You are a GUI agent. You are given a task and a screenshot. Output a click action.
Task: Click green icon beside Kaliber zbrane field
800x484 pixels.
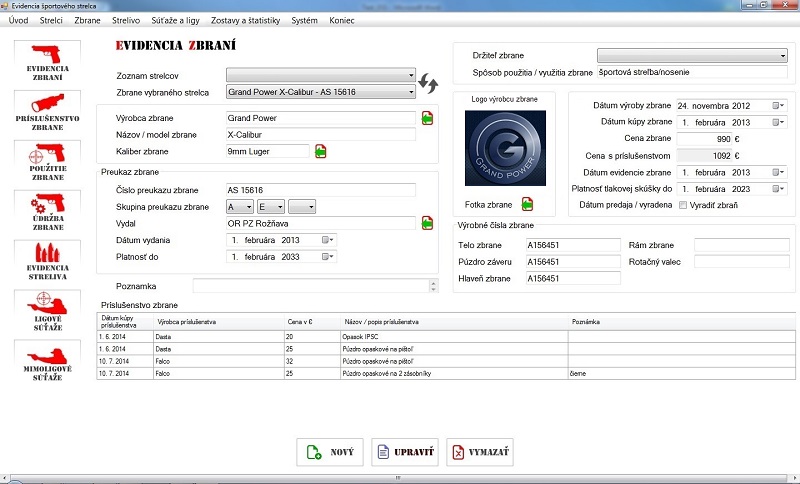pyautogui.click(x=321, y=152)
